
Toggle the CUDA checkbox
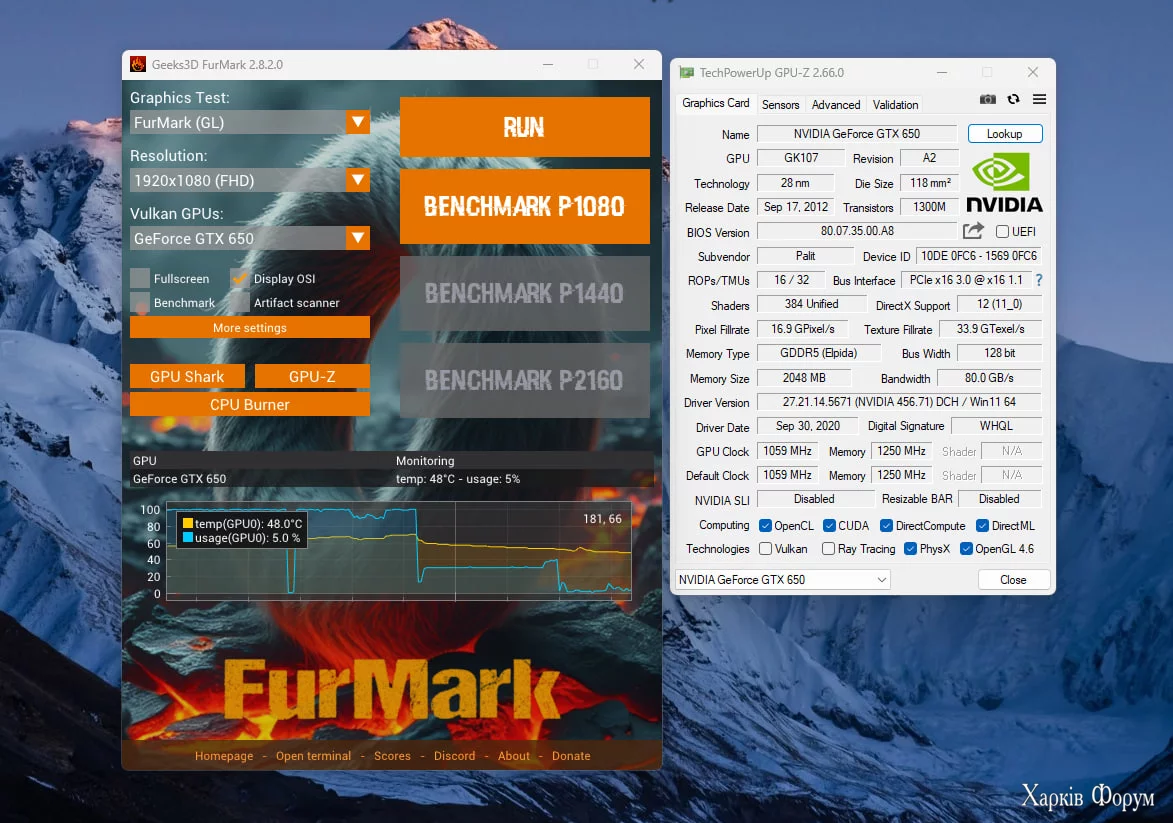tap(829, 525)
